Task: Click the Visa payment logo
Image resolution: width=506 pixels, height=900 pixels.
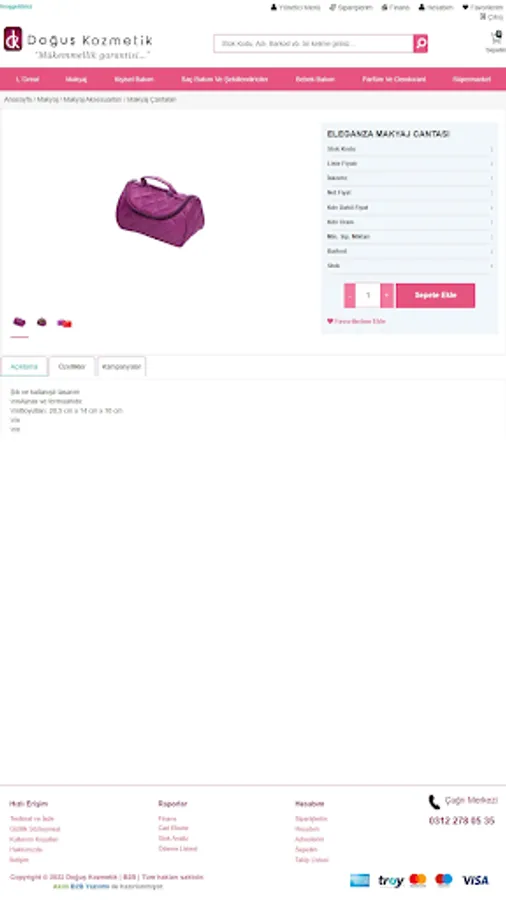Action: 476,880
